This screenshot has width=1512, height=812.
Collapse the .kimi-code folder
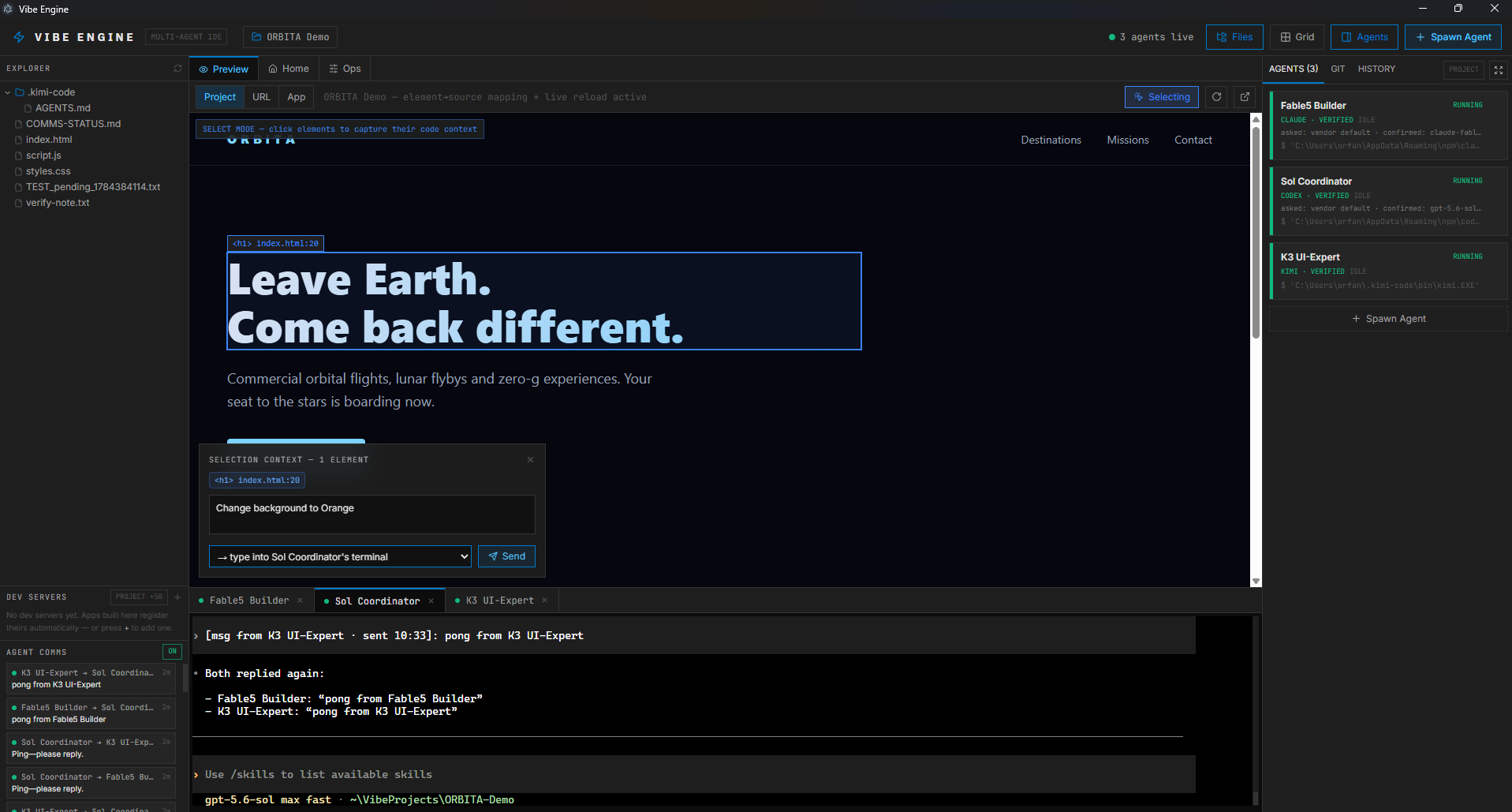tap(8, 92)
